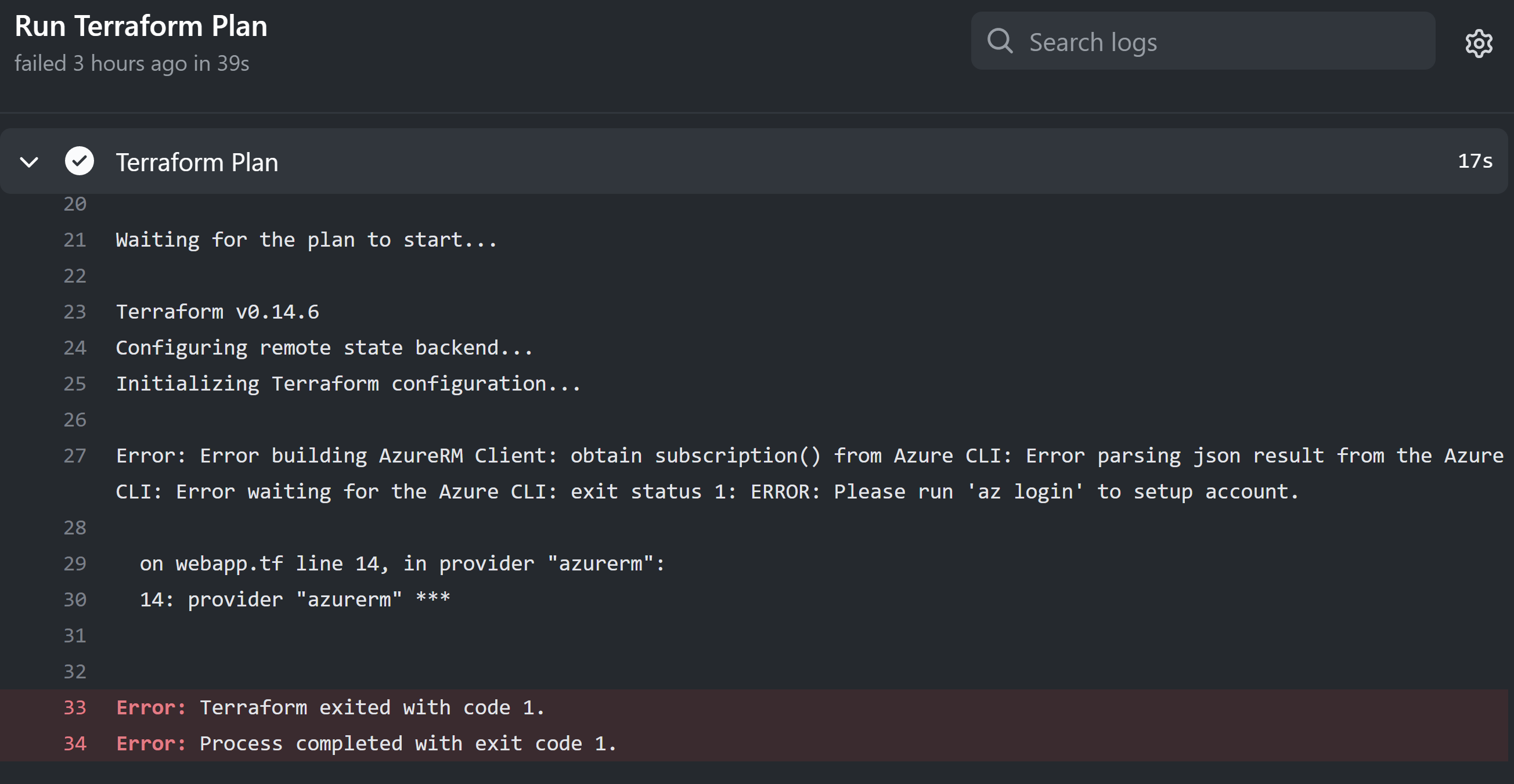Click 'failed 3 hours ago in 39s' text
1514x784 pixels.
click(x=132, y=63)
